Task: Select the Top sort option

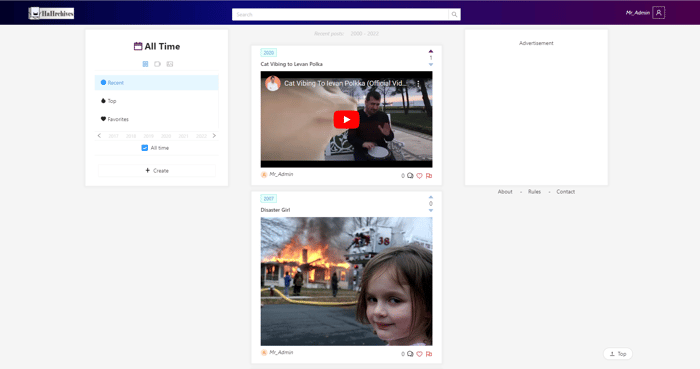Action: pos(157,101)
